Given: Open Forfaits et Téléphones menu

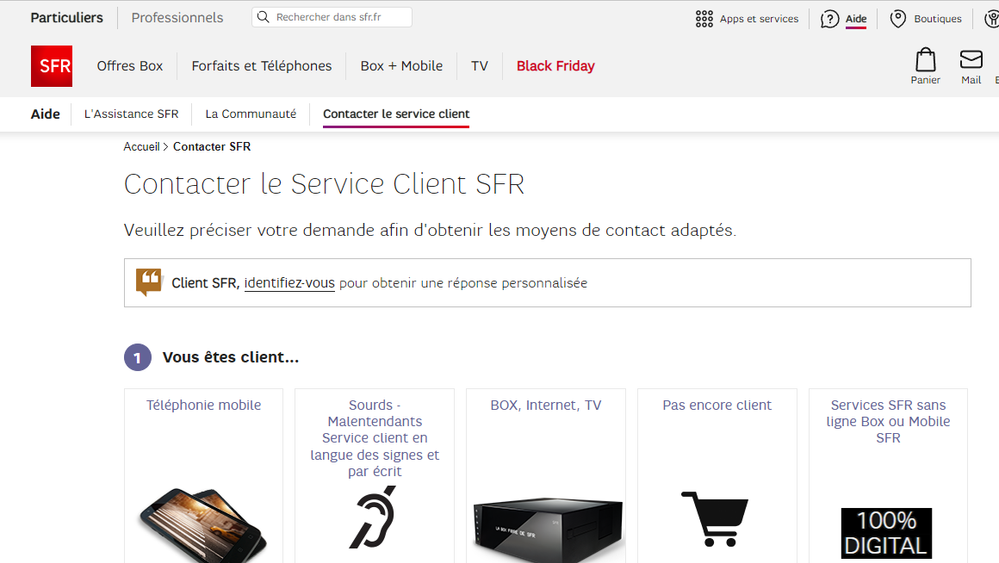Looking at the screenshot, I should (261, 66).
